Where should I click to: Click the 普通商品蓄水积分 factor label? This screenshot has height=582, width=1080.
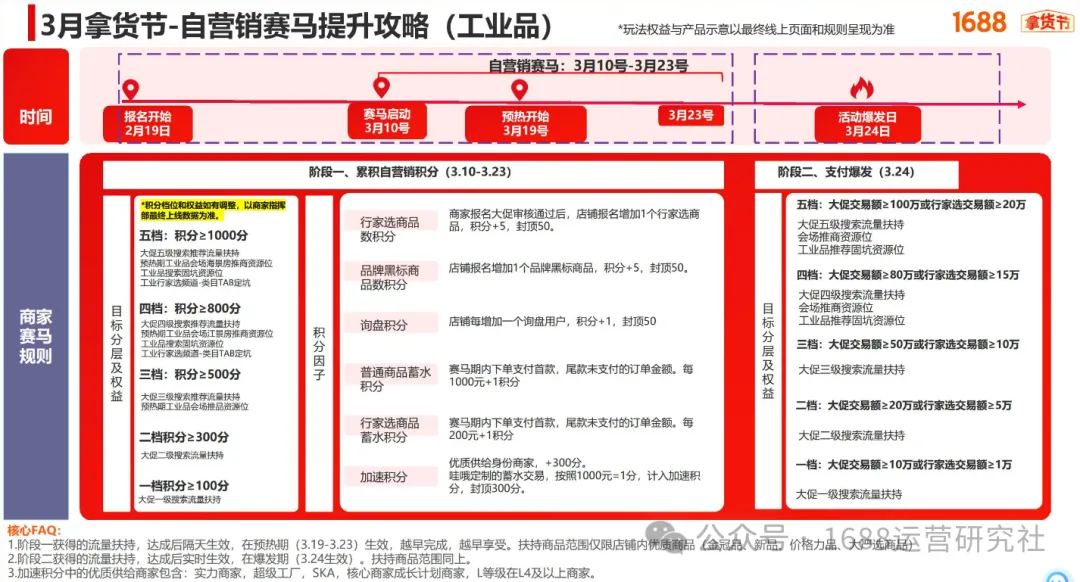pyautogui.click(x=395, y=380)
